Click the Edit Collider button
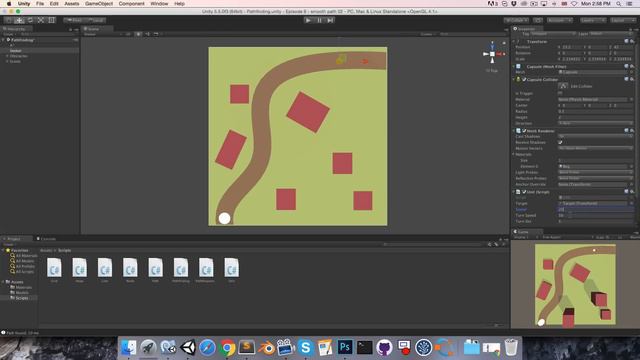Viewport: 640px width, 360px height. tap(563, 86)
